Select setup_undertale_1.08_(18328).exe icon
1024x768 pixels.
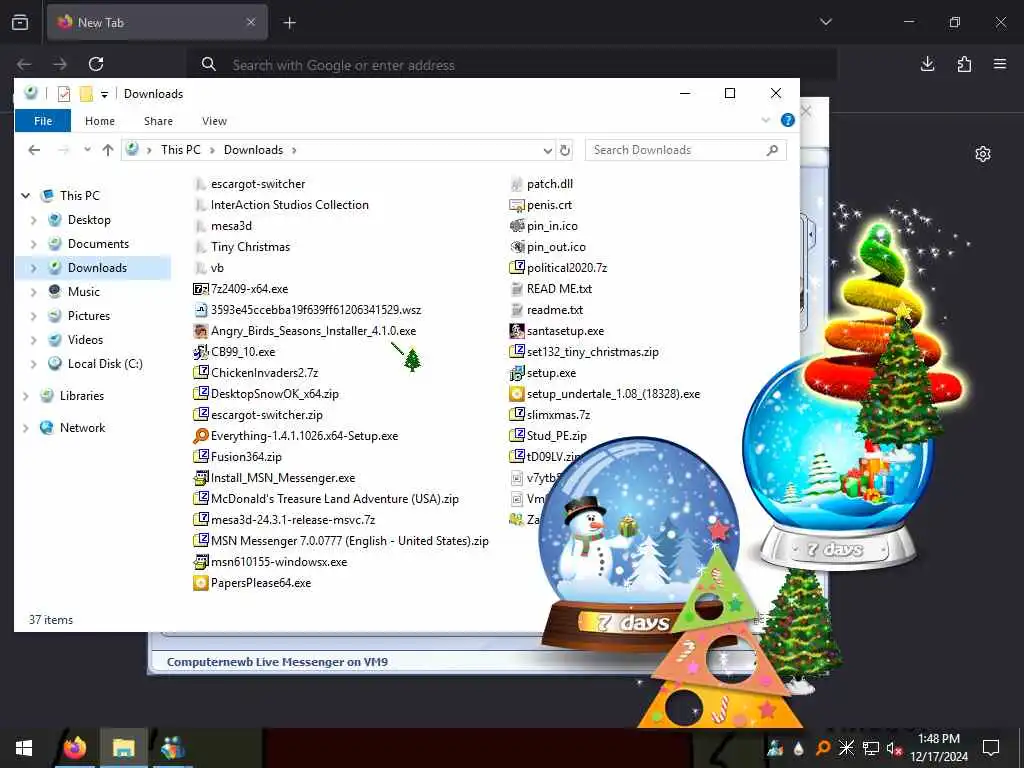pos(517,394)
